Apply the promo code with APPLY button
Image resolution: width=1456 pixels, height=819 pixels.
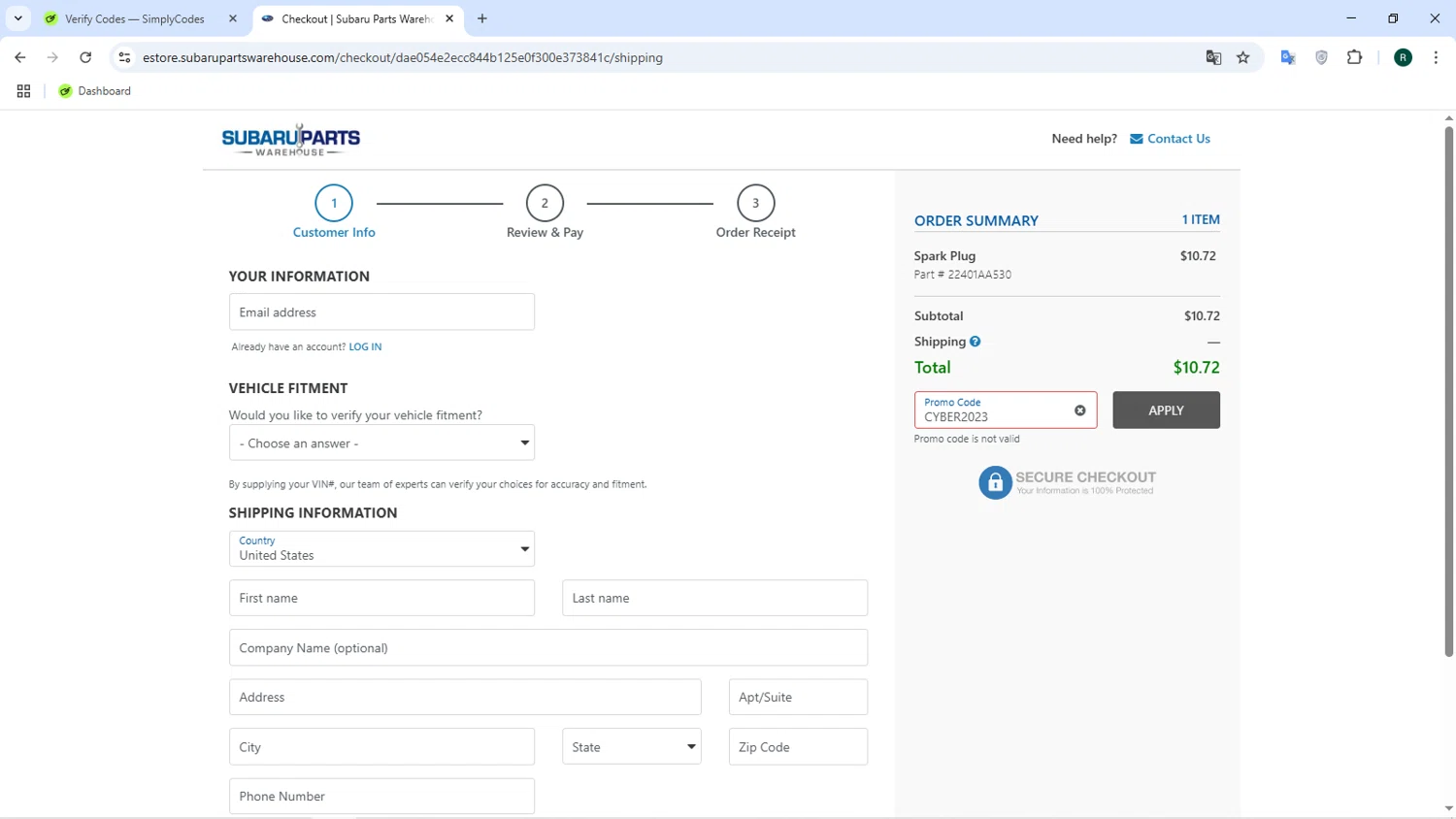click(x=1166, y=409)
